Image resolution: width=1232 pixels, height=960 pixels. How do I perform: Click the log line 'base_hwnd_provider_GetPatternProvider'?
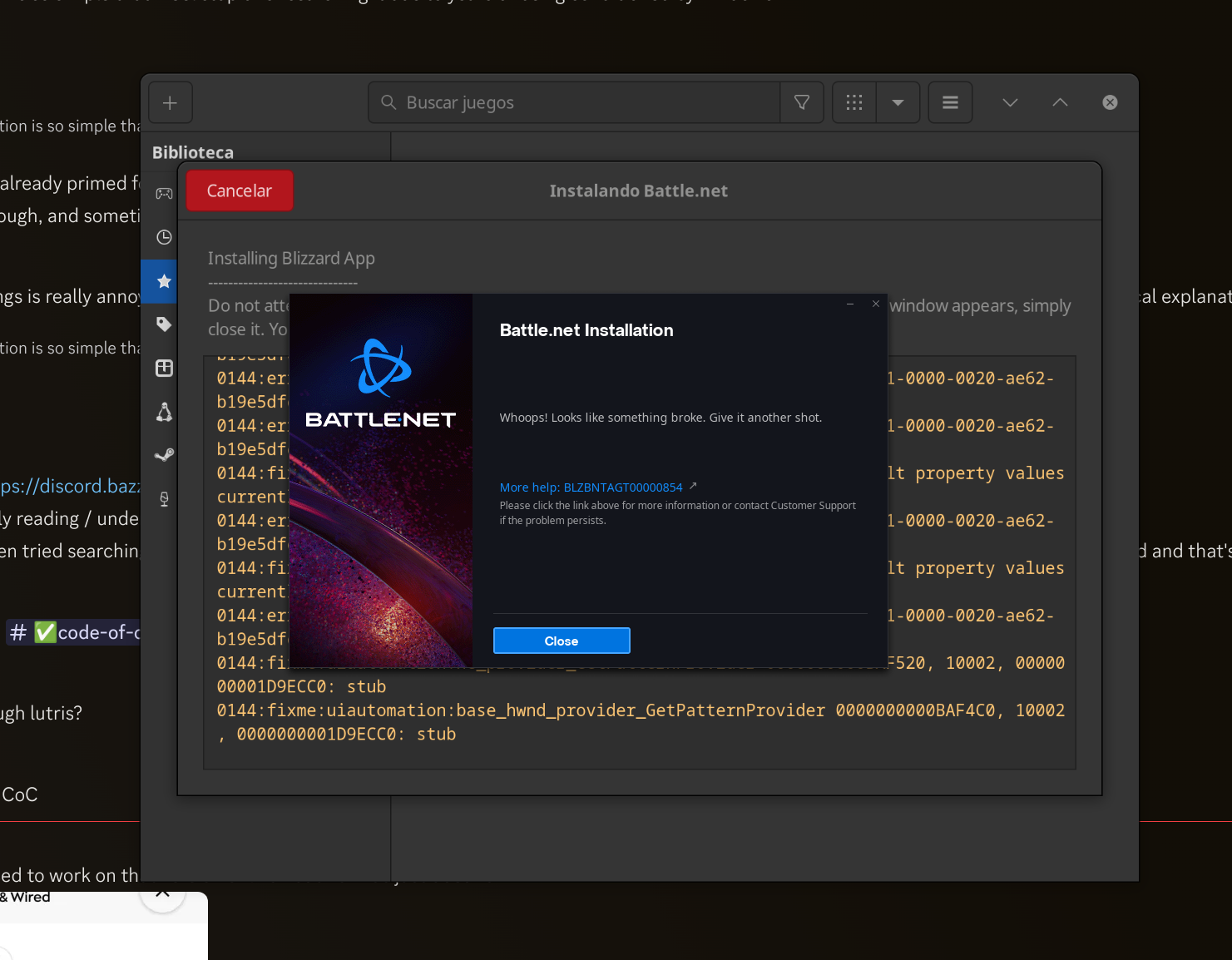(x=641, y=710)
